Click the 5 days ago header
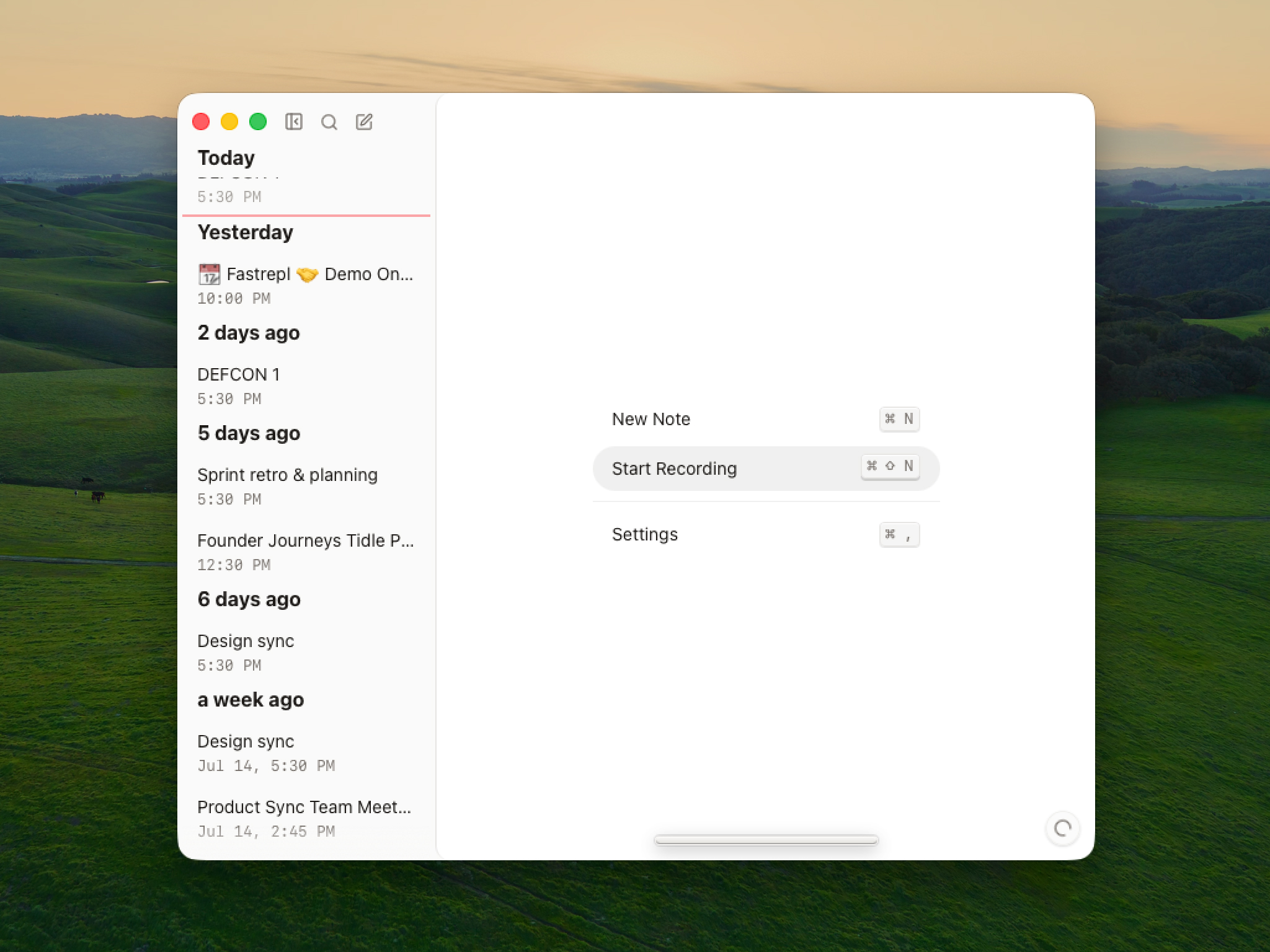 (249, 433)
